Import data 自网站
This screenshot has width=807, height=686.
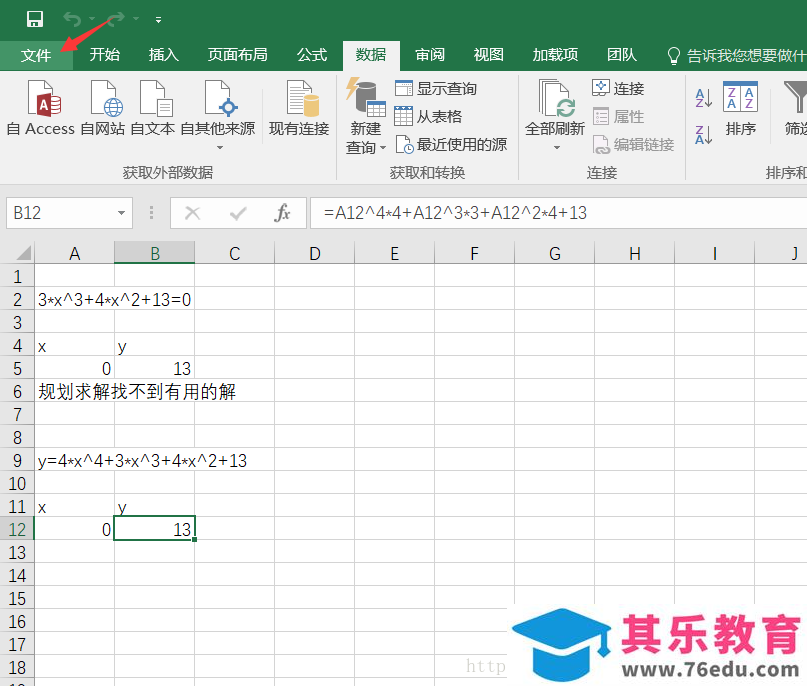[x=103, y=108]
